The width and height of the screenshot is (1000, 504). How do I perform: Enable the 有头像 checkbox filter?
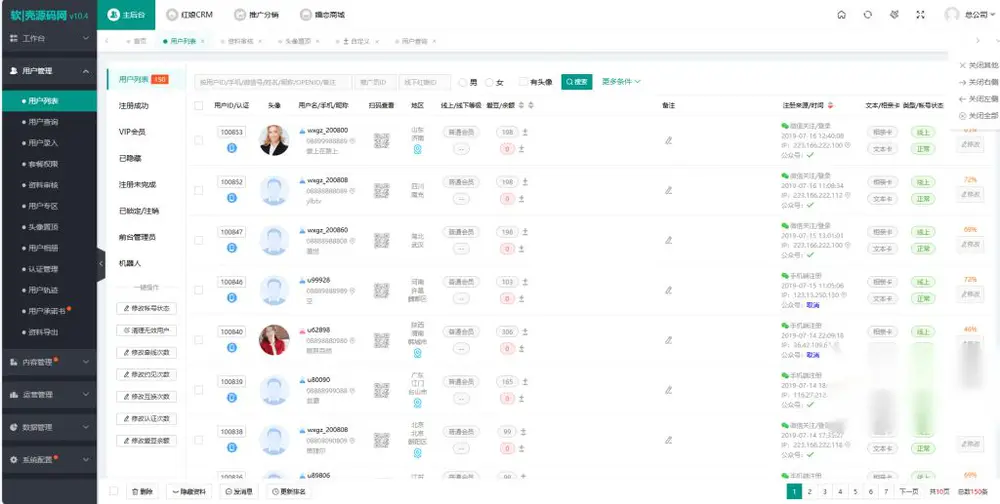[x=523, y=82]
